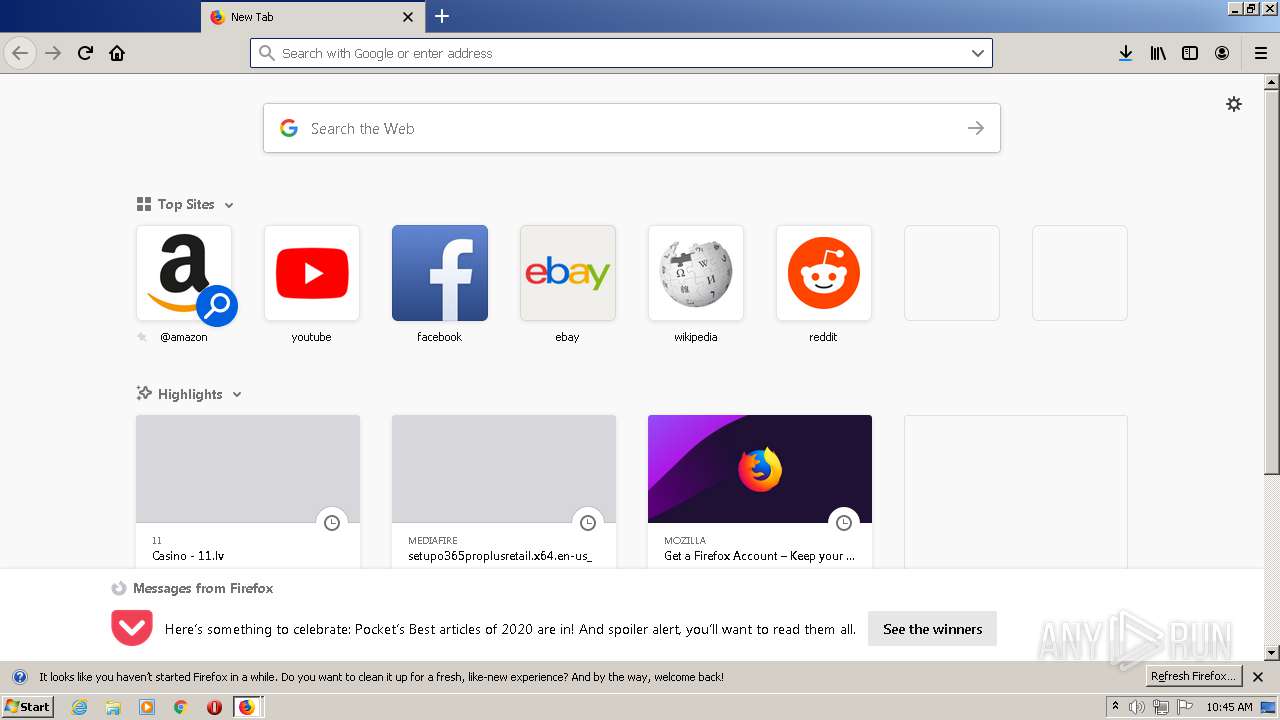Click the See the winners button

[932, 629]
